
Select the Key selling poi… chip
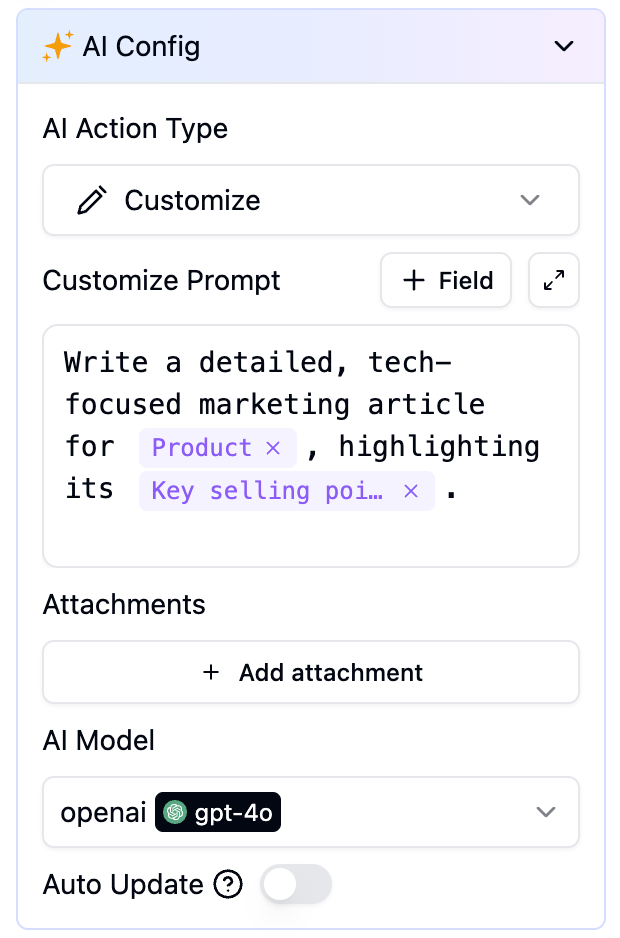coord(267,491)
